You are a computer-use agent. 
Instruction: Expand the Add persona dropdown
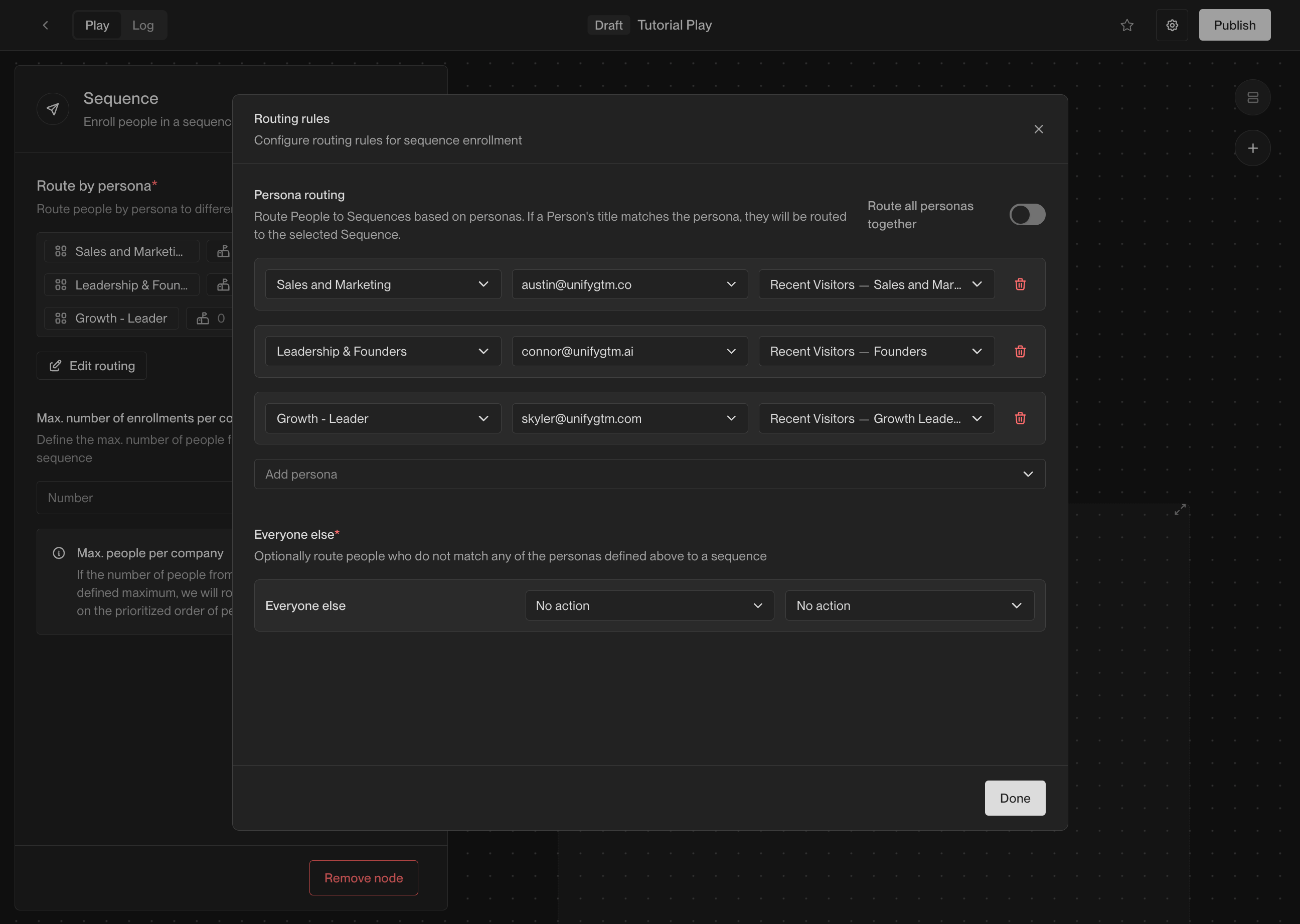click(x=649, y=474)
